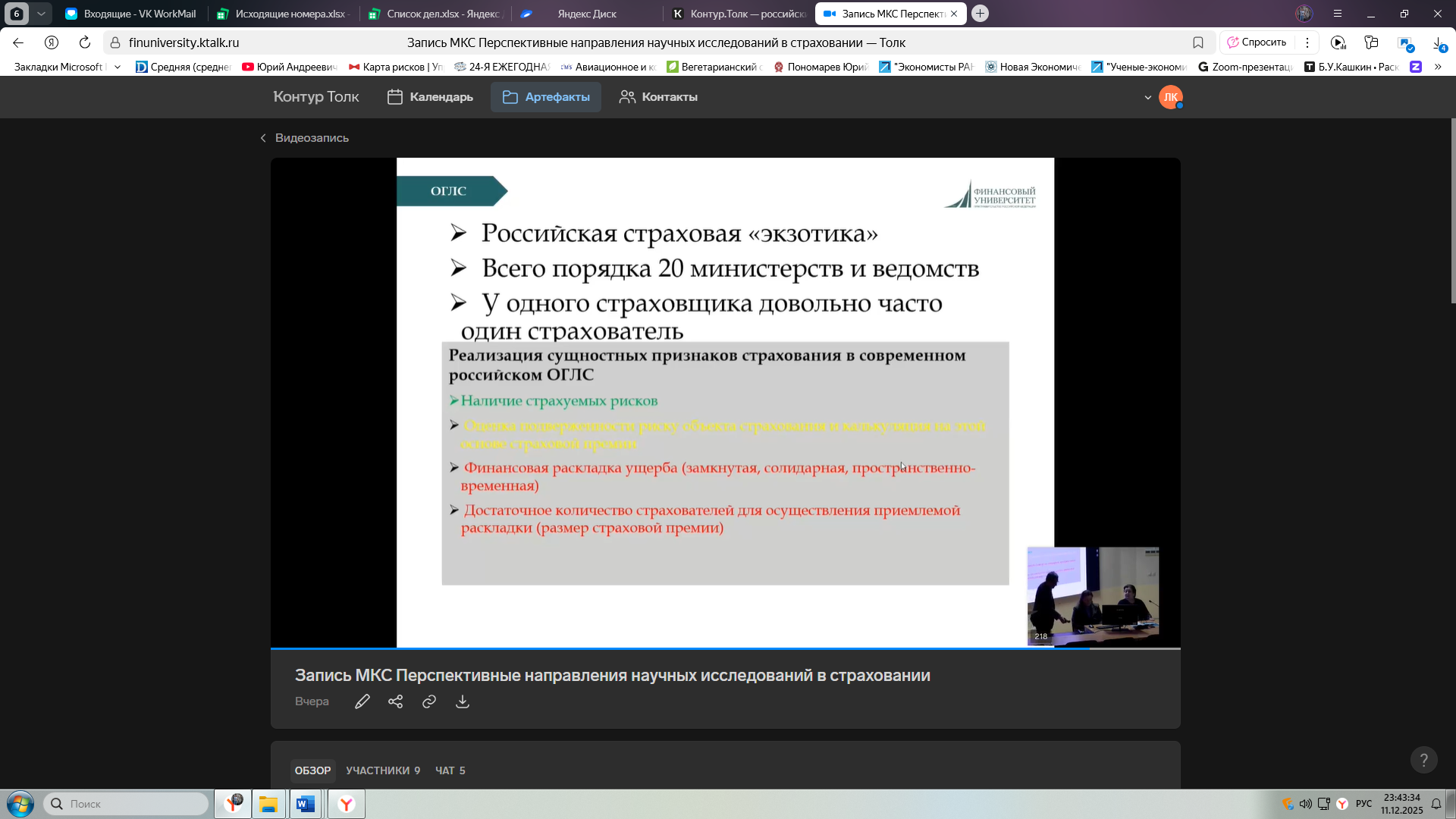Image resolution: width=1456 pixels, height=819 pixels.
Task: Open the ЛК user avatar
Action: (1170, 97)
